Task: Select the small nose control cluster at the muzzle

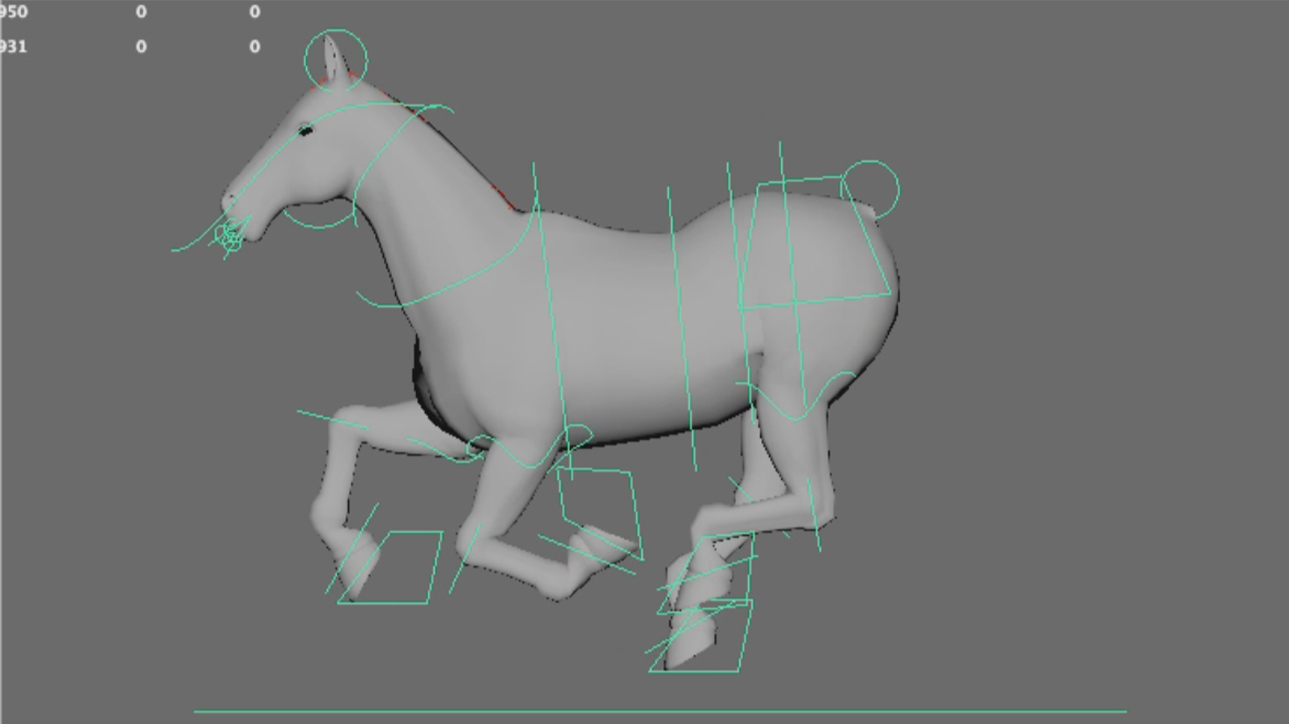Action: (x=229, y=236)
